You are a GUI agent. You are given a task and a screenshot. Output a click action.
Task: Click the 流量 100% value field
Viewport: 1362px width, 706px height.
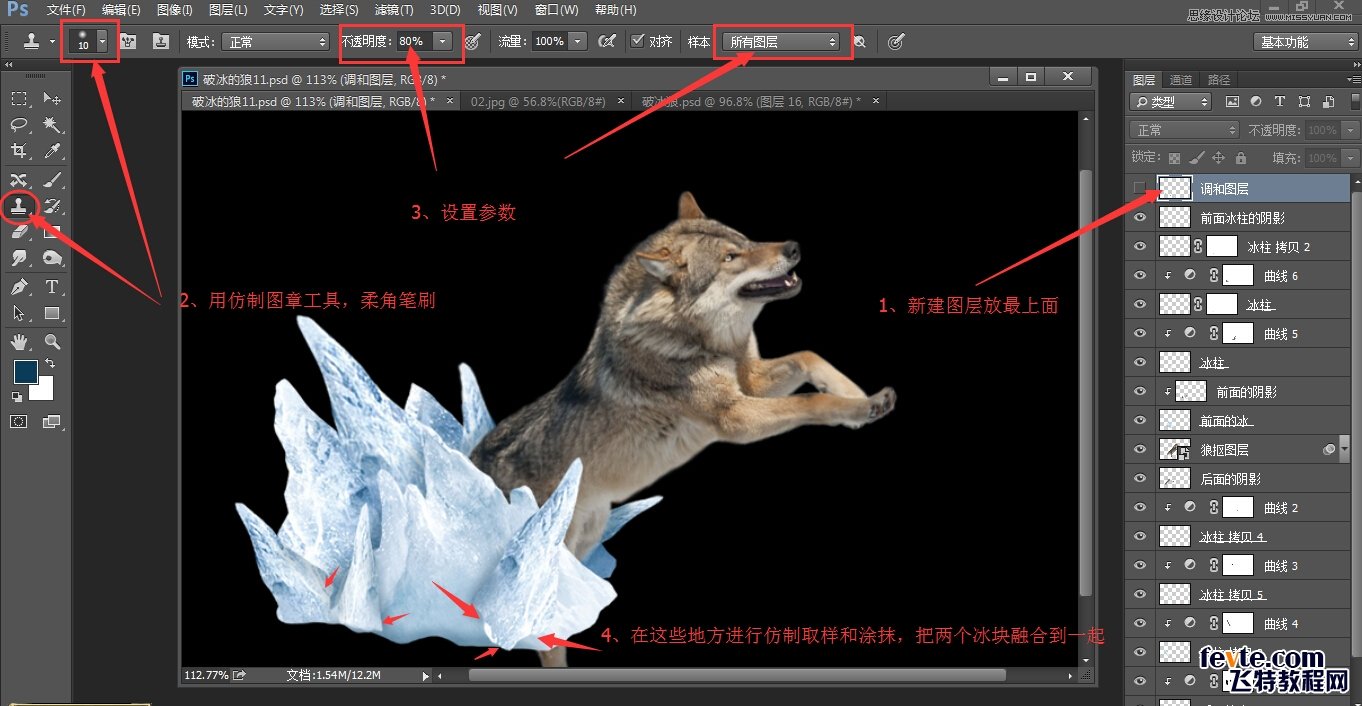point(549,42)
